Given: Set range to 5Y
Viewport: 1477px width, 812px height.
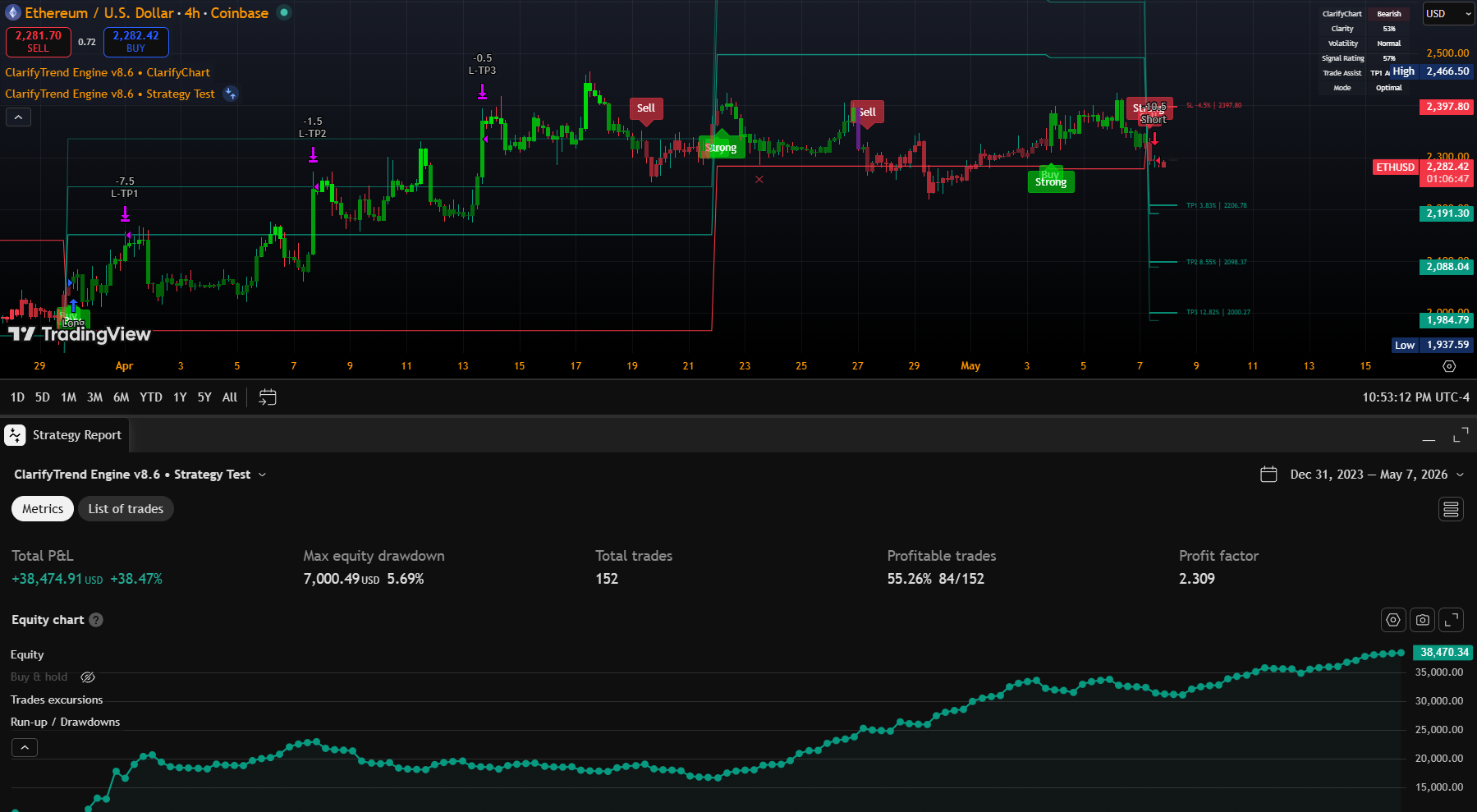Looking at the screenshot, I should [204, 397].
